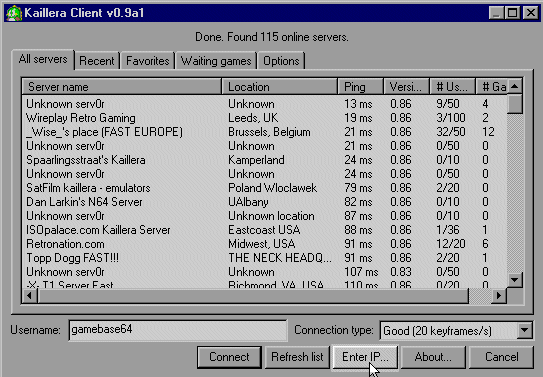Sort by Server name column header
This screenshot has width=543, height=377.
pos(121,87)
